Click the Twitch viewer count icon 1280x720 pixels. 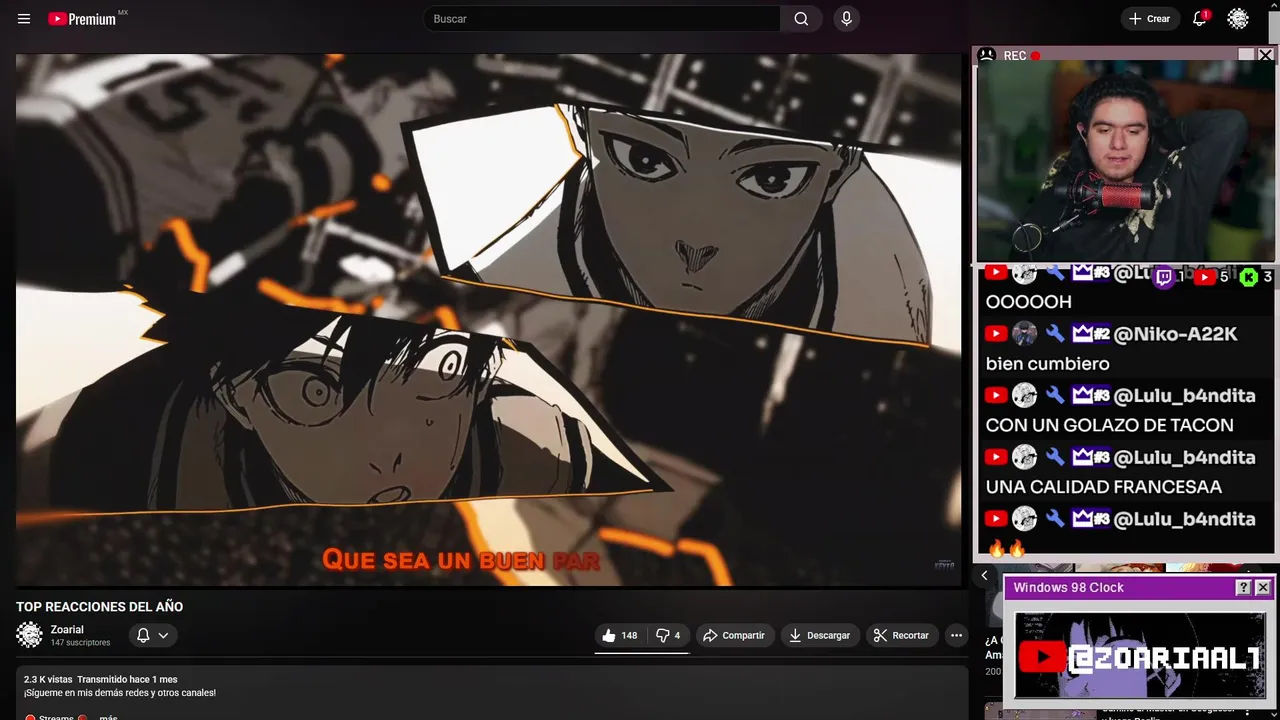point(1163,277)
